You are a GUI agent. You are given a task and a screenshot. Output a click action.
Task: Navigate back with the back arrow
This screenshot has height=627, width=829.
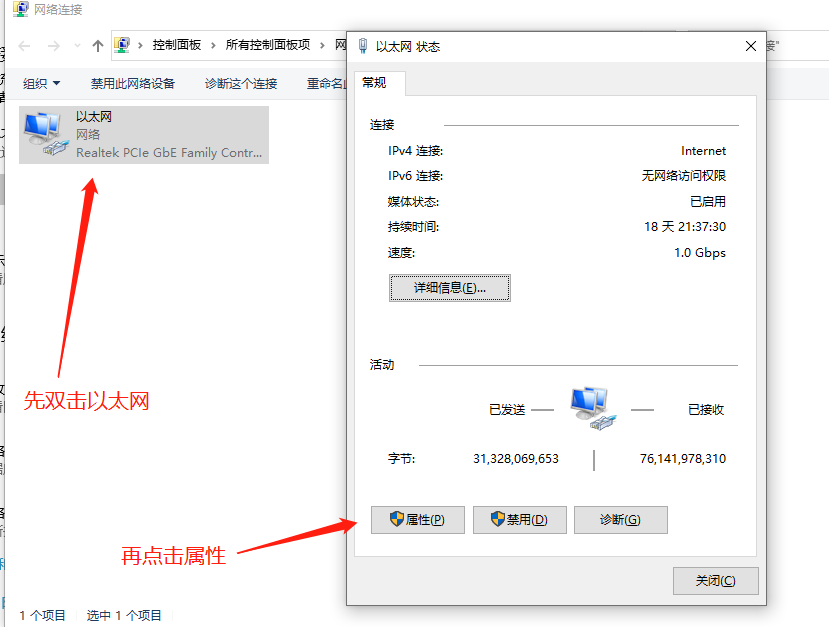[24, 46]
